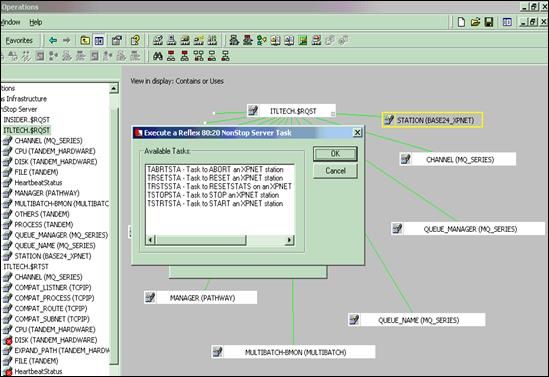Click the QUEUE_NAME (MQ_SERIES) diagram node
The height and width of the screenshot is (377, 549).
click(417, 320)
